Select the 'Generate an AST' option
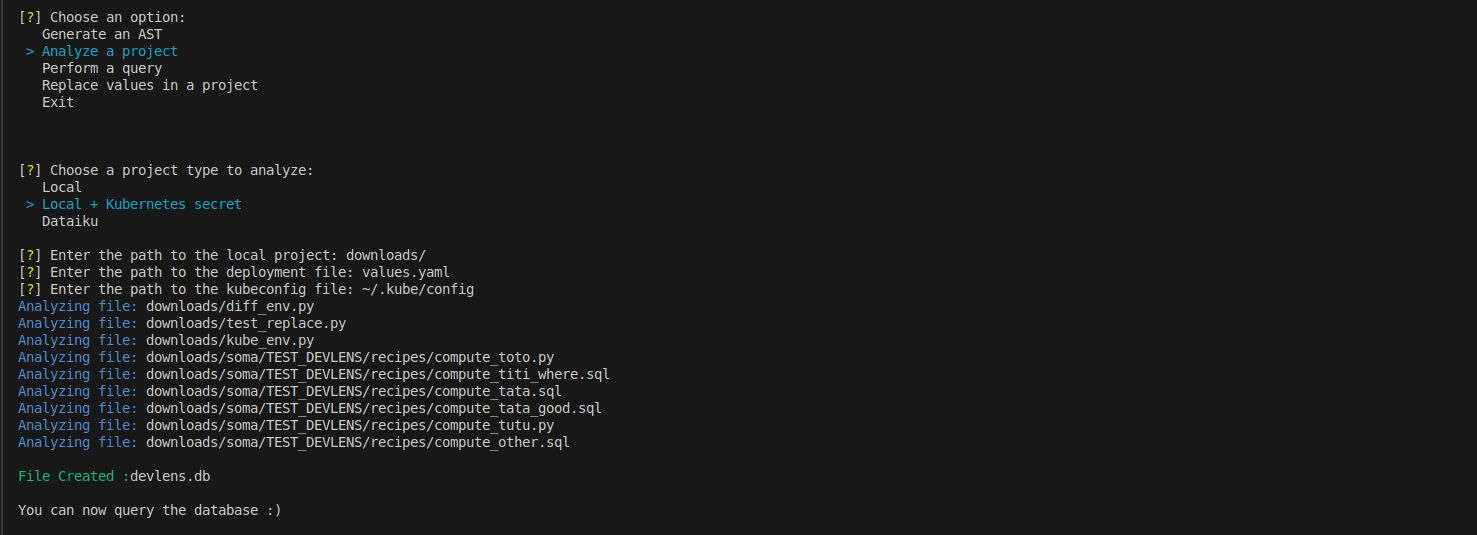 pos(102,34)
